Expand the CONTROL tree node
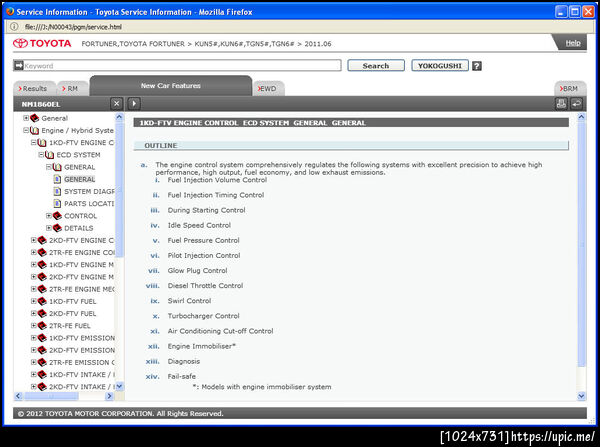Image resolution: width=600 pixels, height=447 pixels. click(49, 216)
